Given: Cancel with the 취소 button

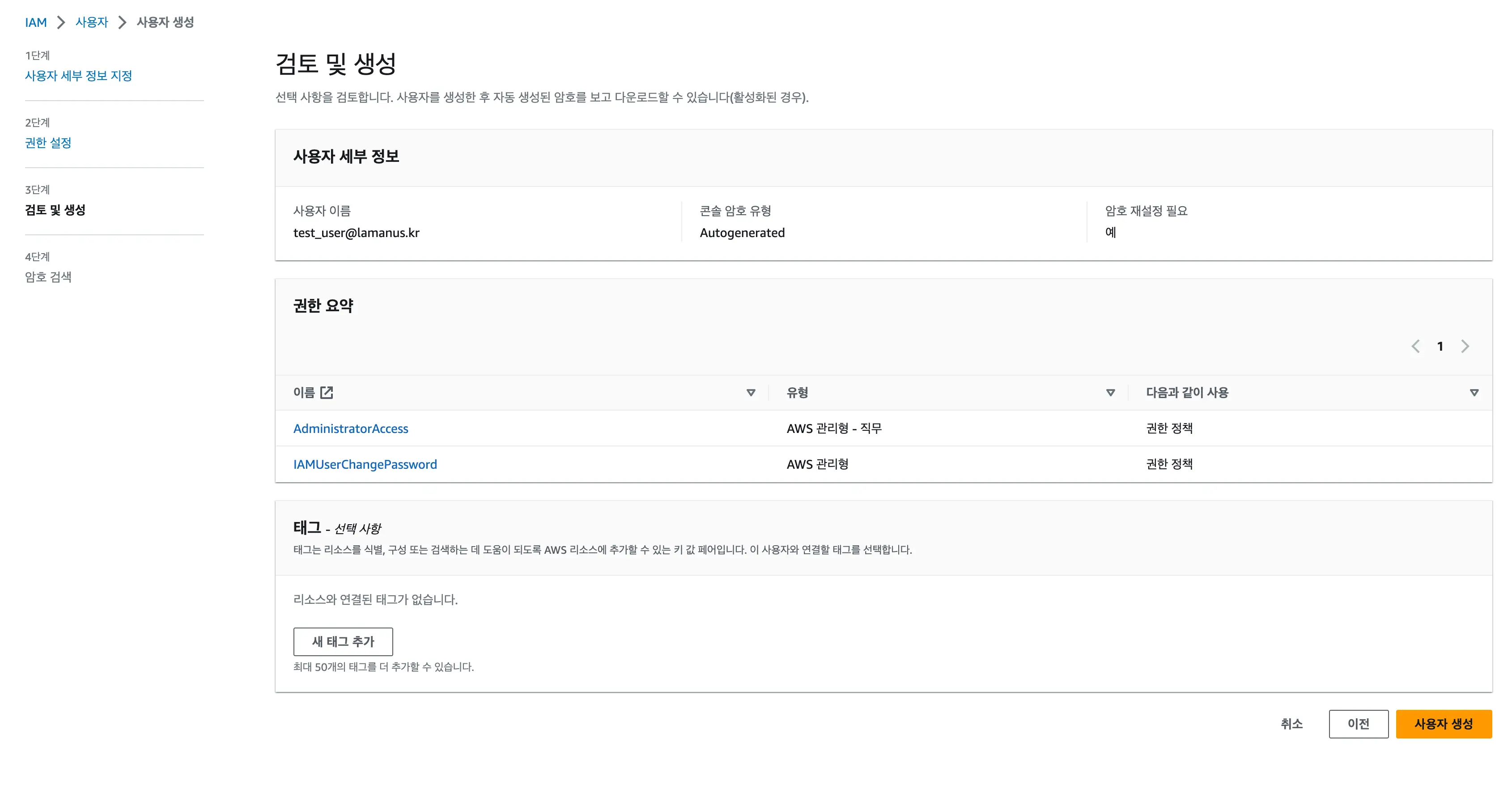Looking at the screenshot, I should tap(1291, 724).
